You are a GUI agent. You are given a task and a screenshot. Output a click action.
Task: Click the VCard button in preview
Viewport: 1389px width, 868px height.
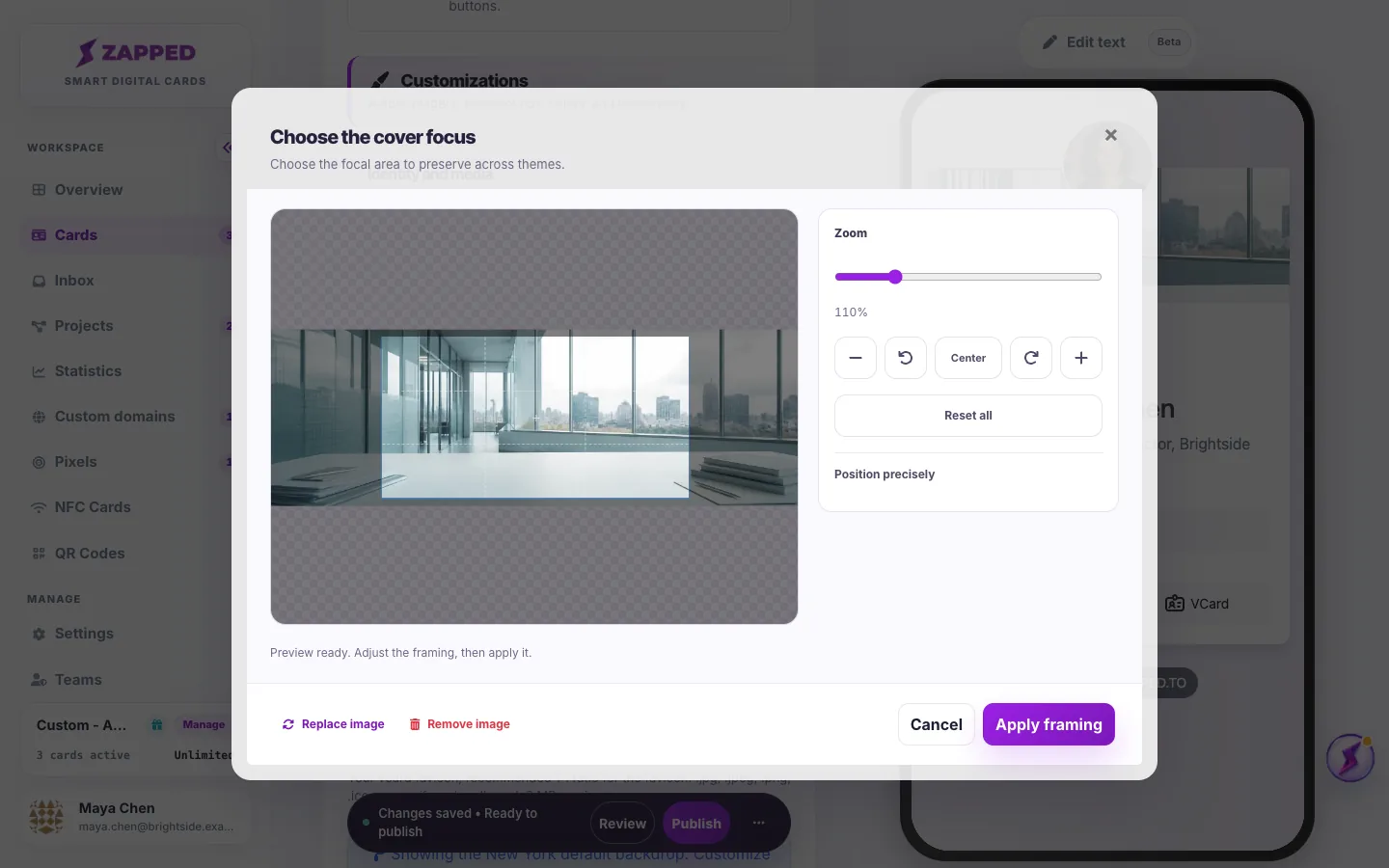coord(1197,604)
